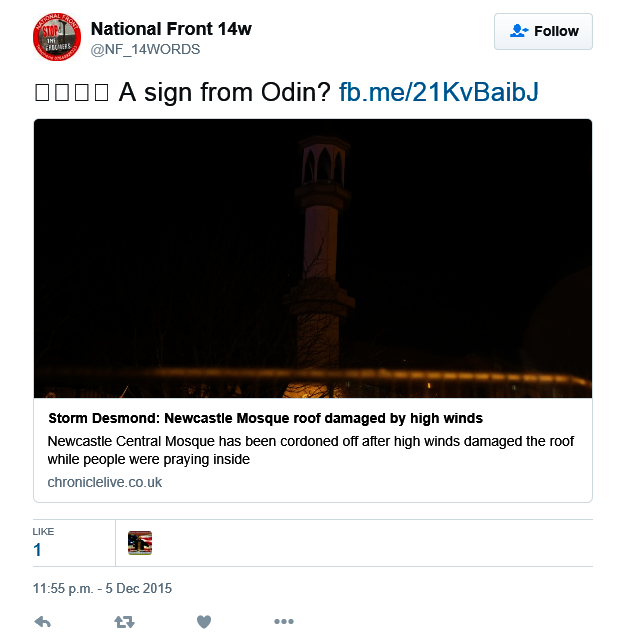
Task: Click the National Front profile avatar
Action: [56, 38]
